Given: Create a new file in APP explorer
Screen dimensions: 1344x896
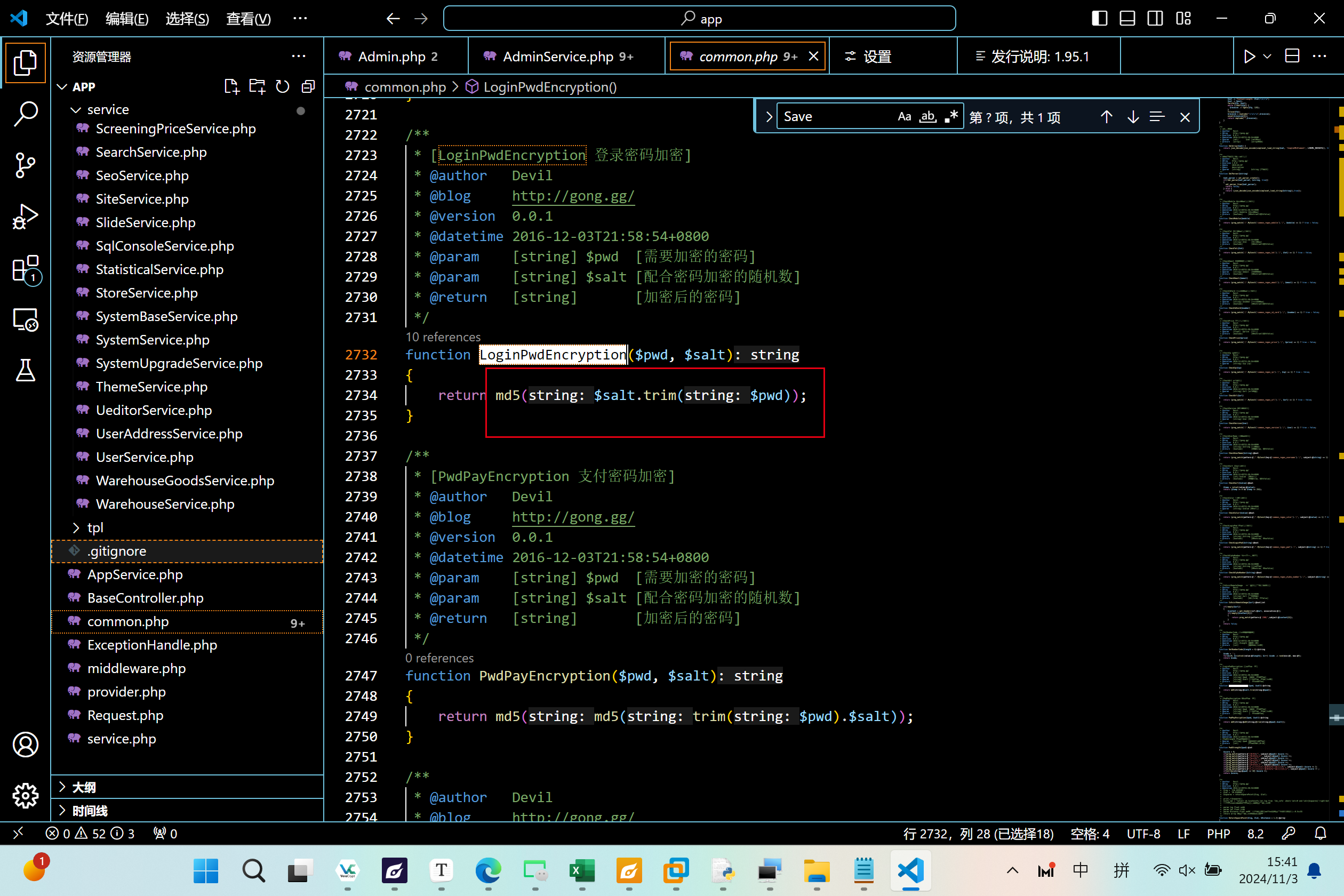Looking at the screenshot, I should tap(231, 86).
